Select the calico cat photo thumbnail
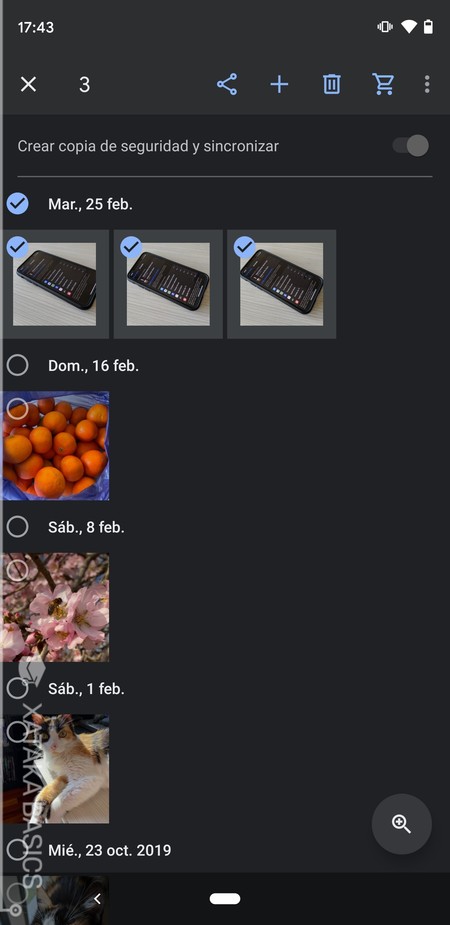 (56, 769)
